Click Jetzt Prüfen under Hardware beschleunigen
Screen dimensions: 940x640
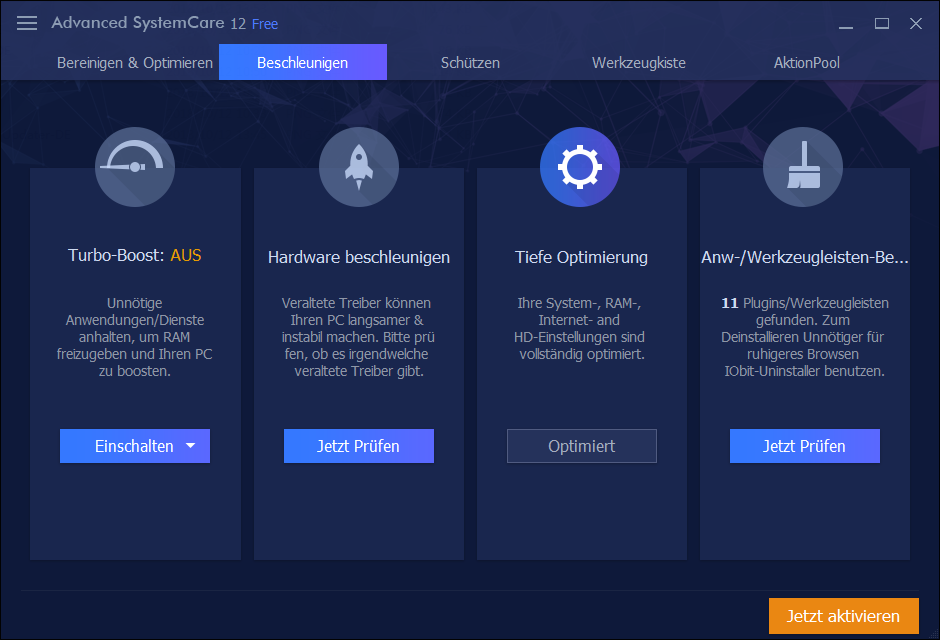coord(358,446)
